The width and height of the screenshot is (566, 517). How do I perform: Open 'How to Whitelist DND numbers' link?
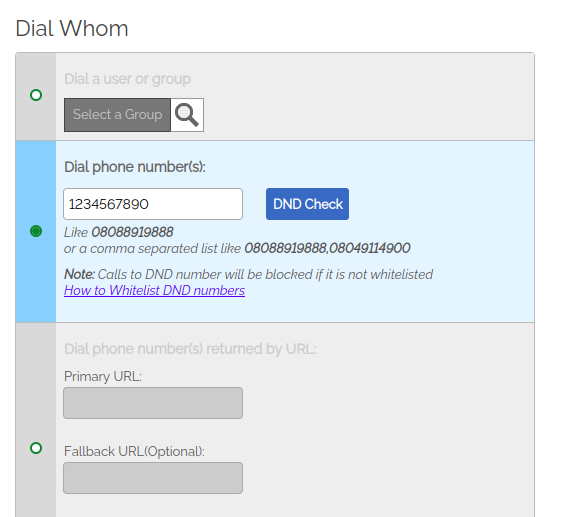pos(154,291)
